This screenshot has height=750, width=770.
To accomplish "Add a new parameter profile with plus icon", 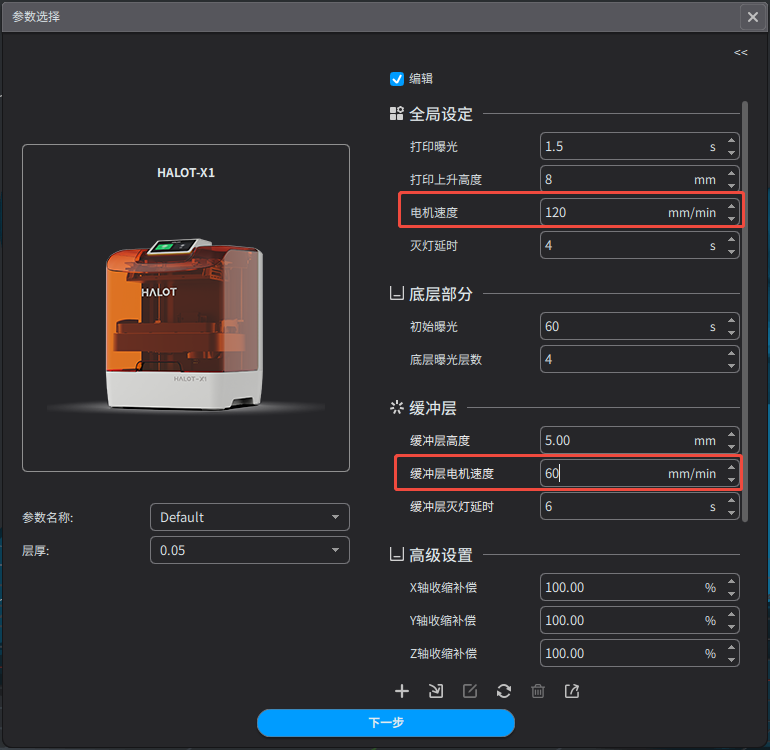I will pyautogui.click(x=402, y=691).
